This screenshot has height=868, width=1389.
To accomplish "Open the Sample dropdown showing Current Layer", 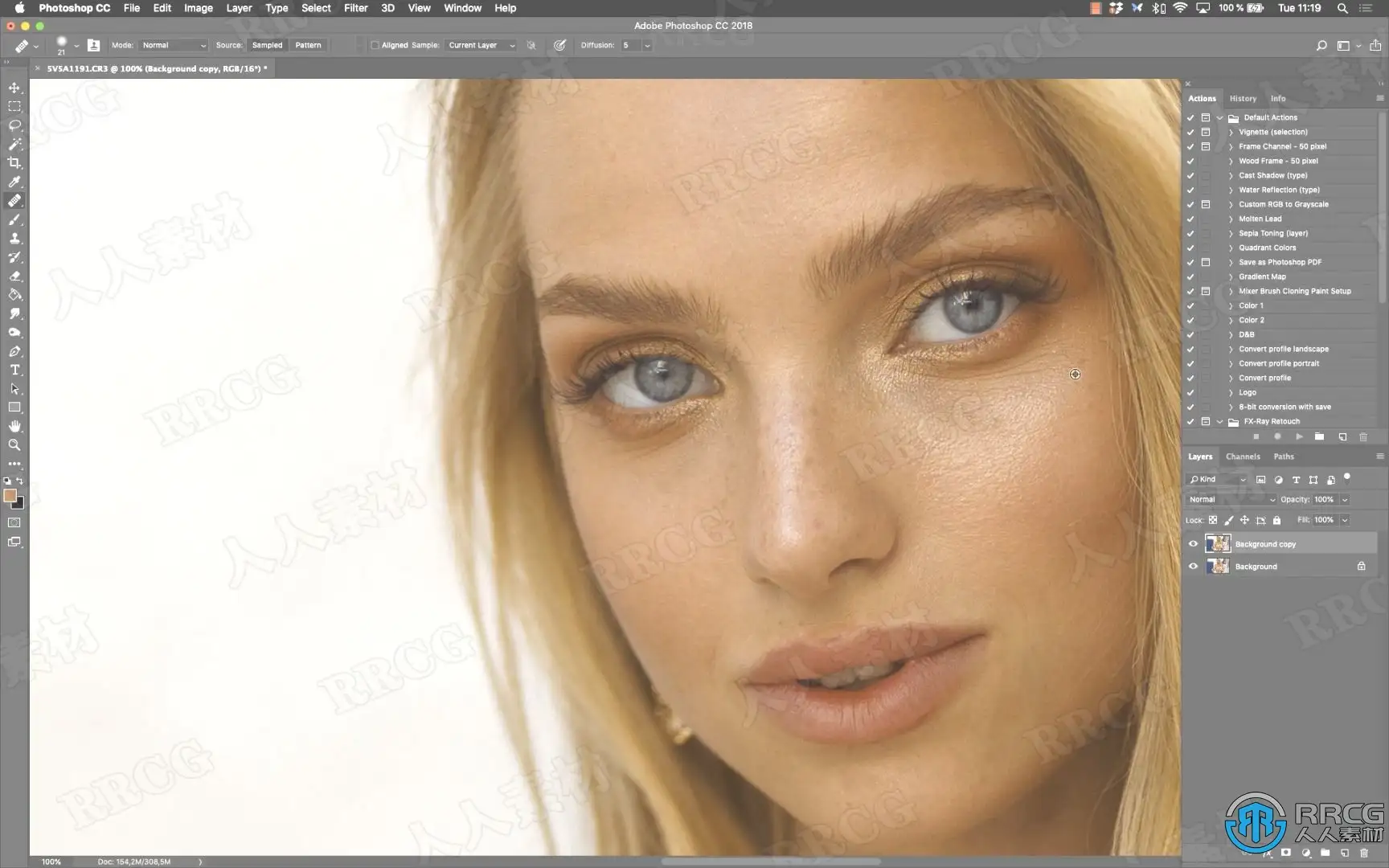I will pyautogui.click(x=481, y=46).
